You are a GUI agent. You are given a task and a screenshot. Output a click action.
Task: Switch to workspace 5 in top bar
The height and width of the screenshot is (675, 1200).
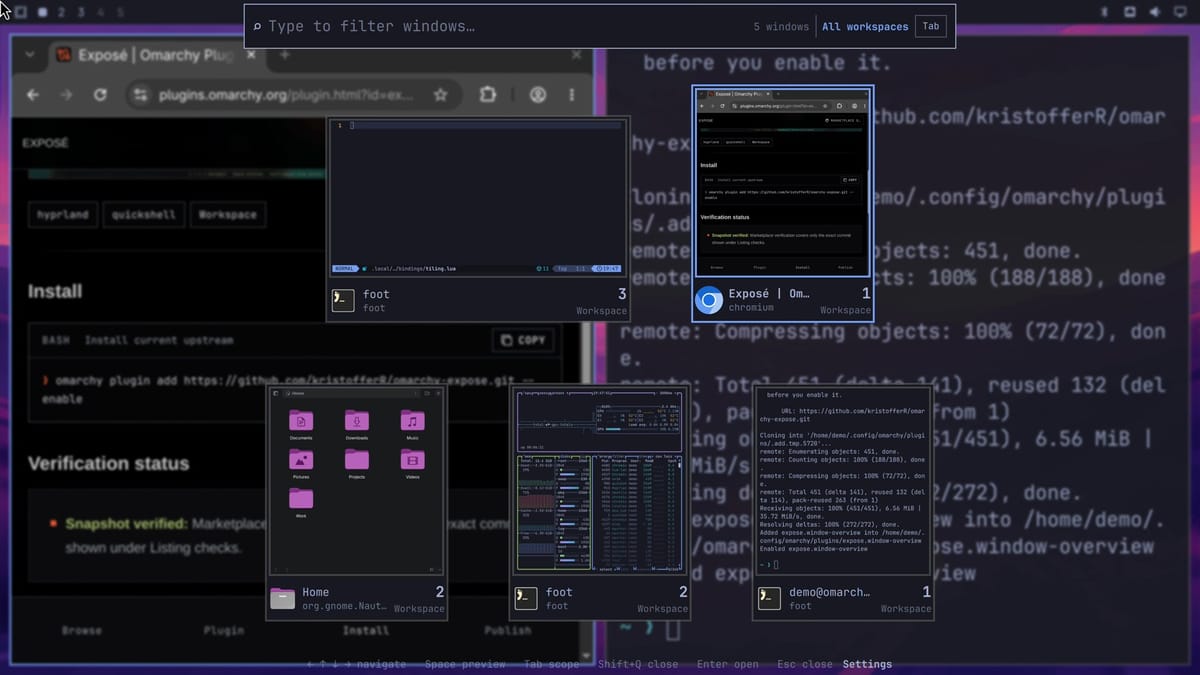pyautogui.click(x=120, y=12)
